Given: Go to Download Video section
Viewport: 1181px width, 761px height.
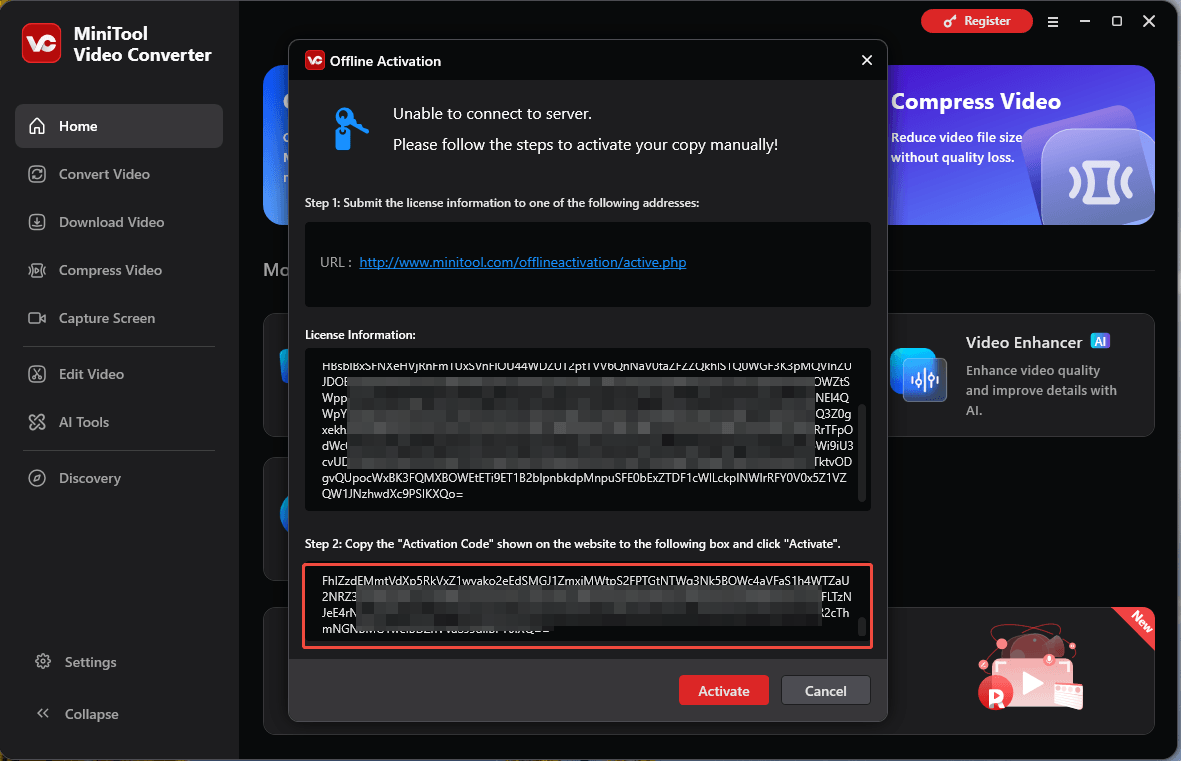Looking at the screenshot, I should click(119, 222).
